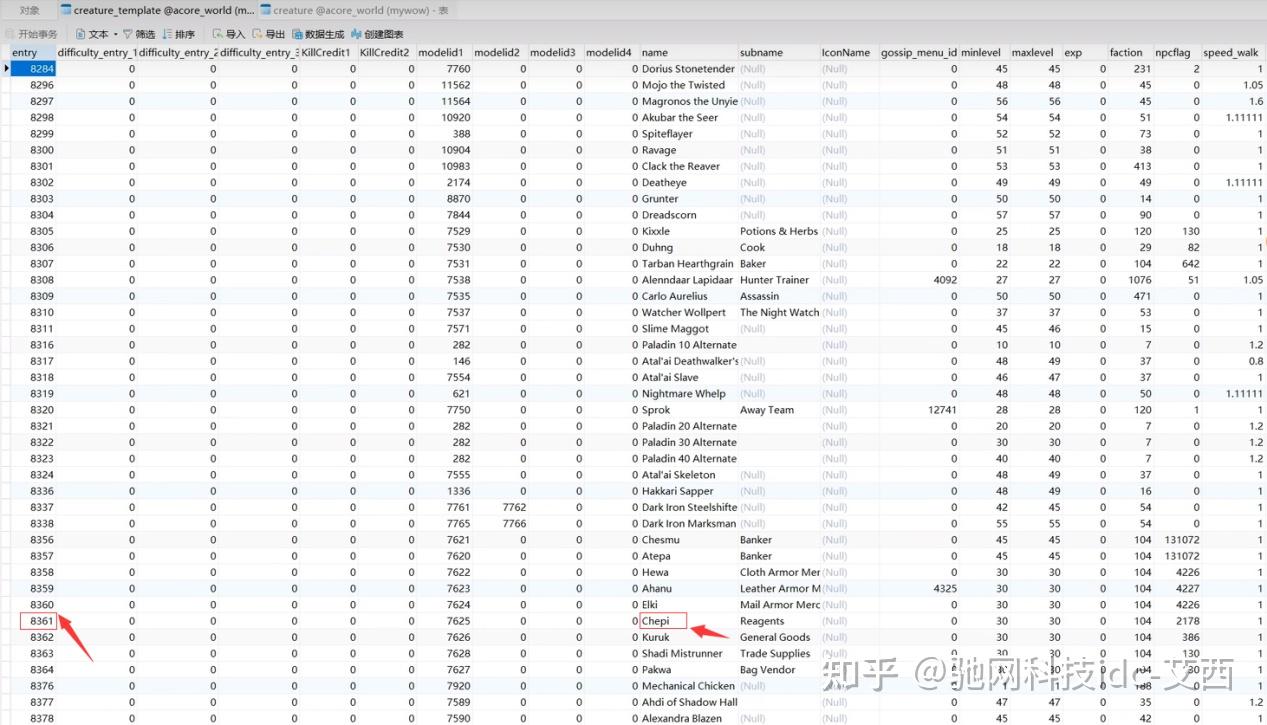Click the name cell Chepi
The height and width of the screenshot is (725, 1267).
[x=663, y=621]
